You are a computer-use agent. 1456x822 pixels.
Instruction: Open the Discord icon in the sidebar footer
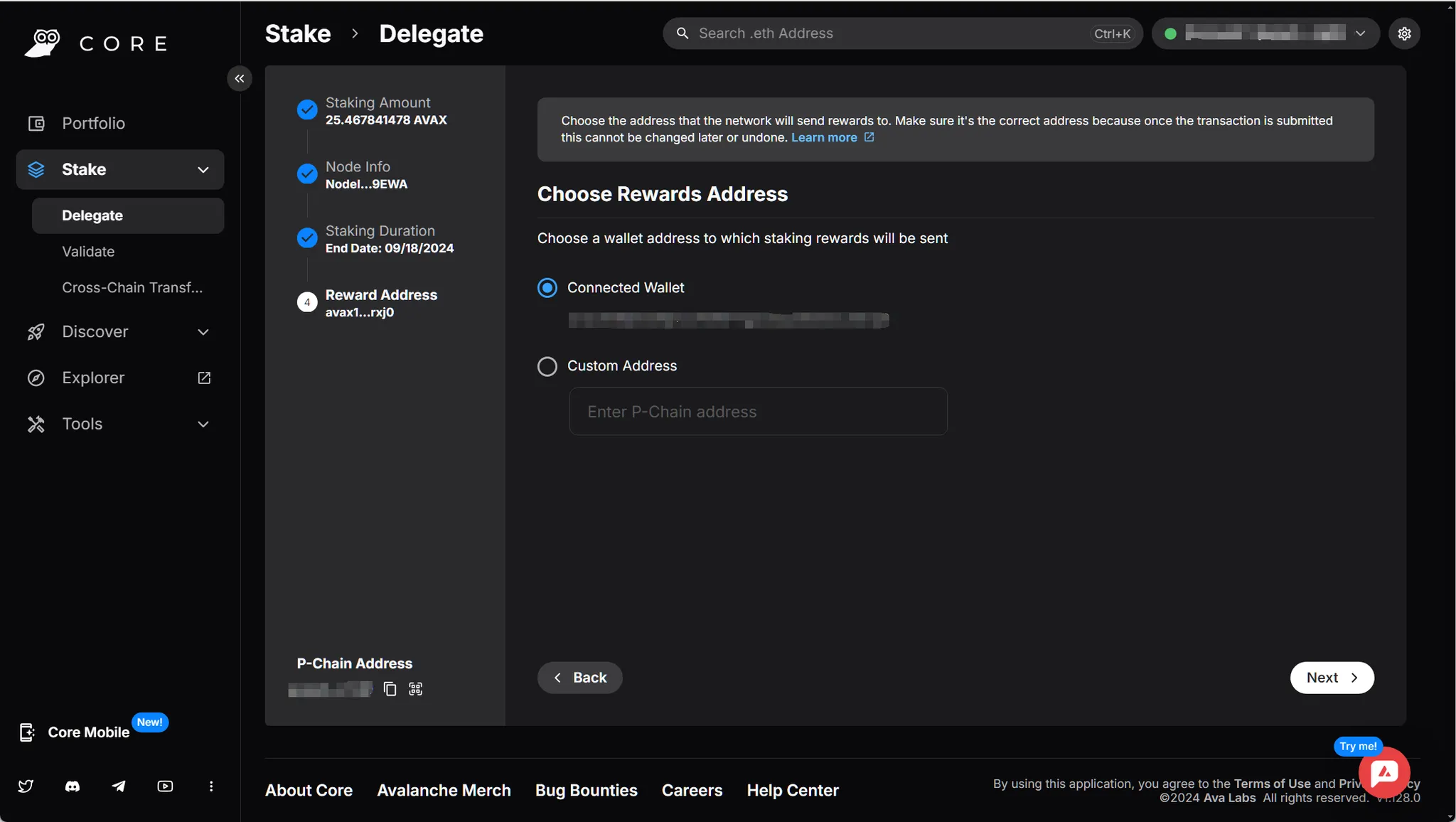(73, 786)
